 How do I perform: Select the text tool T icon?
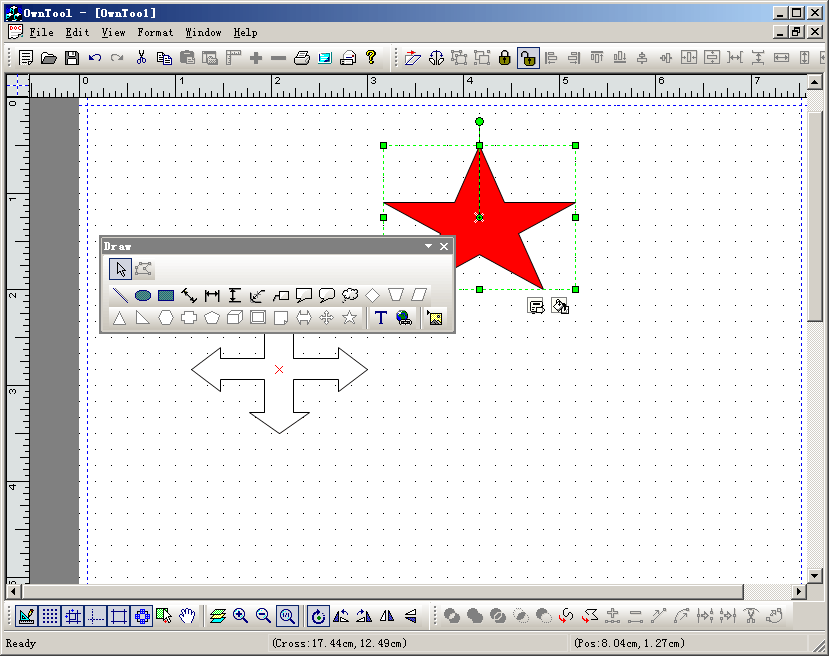click(x=381, y=318)
